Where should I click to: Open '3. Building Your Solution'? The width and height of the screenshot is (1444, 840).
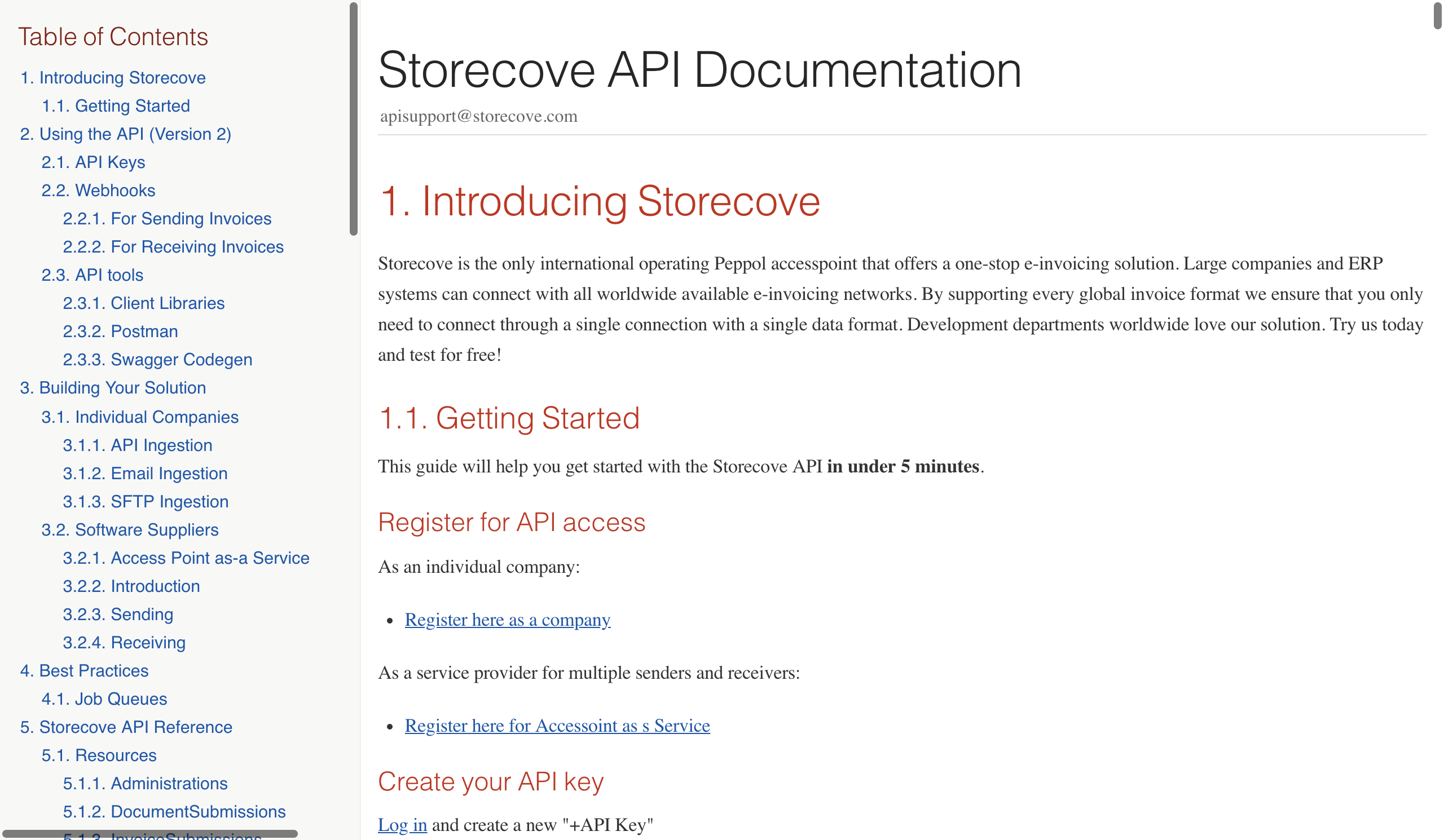pyautogui.click(x=113, y=388)
